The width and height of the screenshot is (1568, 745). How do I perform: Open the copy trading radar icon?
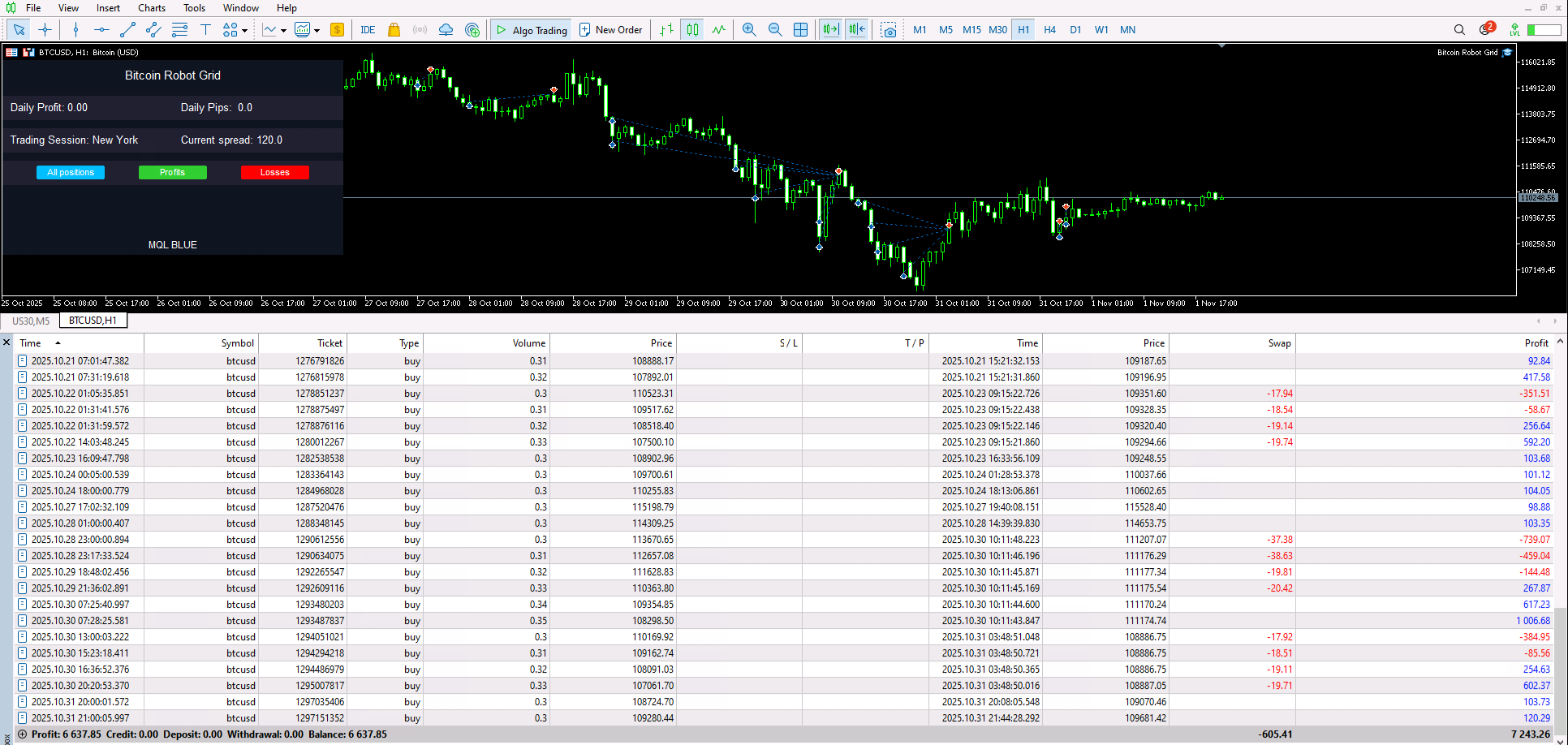point(472,30)
